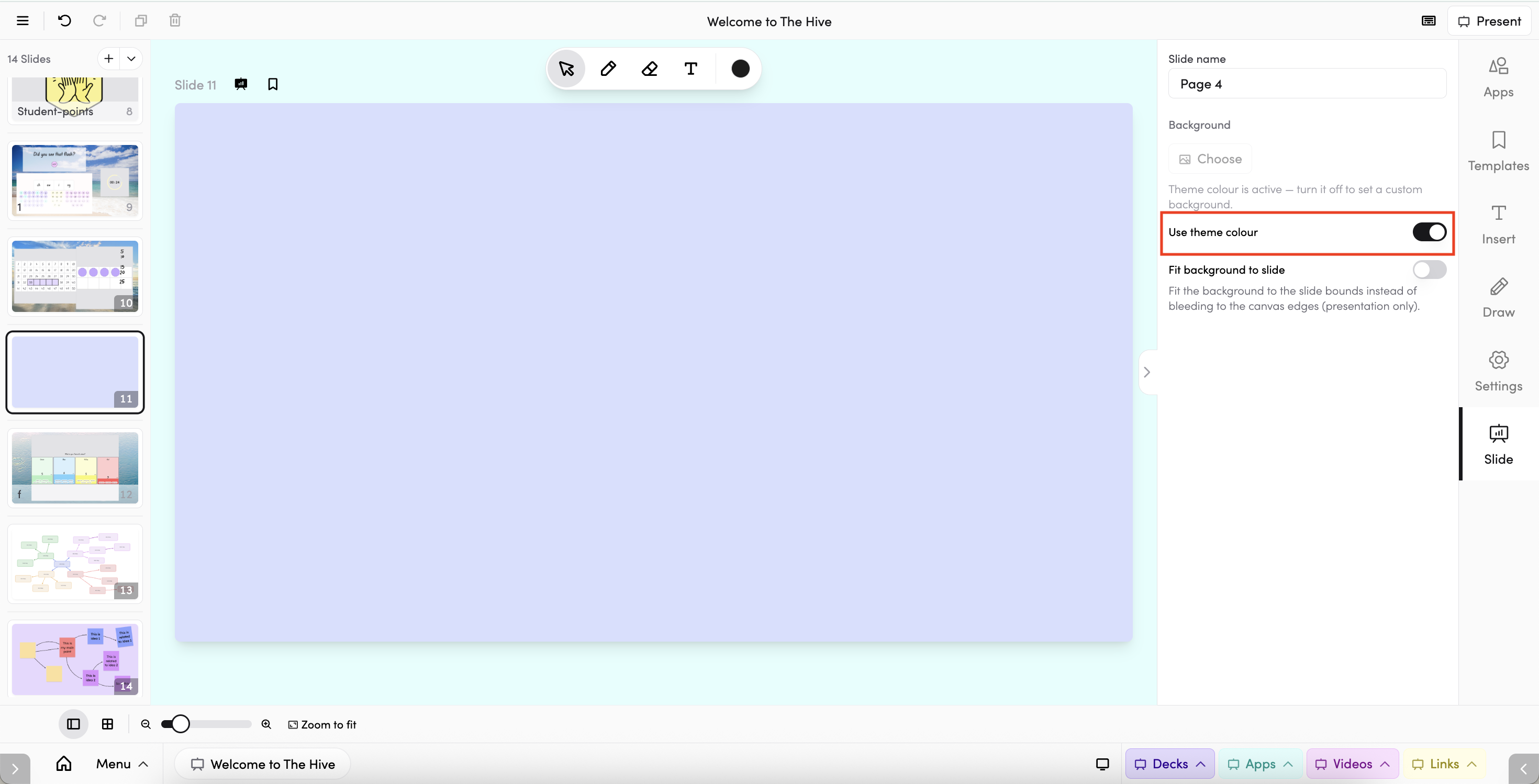
Task: Click Zoom to fit
Action: pos(322,724)
